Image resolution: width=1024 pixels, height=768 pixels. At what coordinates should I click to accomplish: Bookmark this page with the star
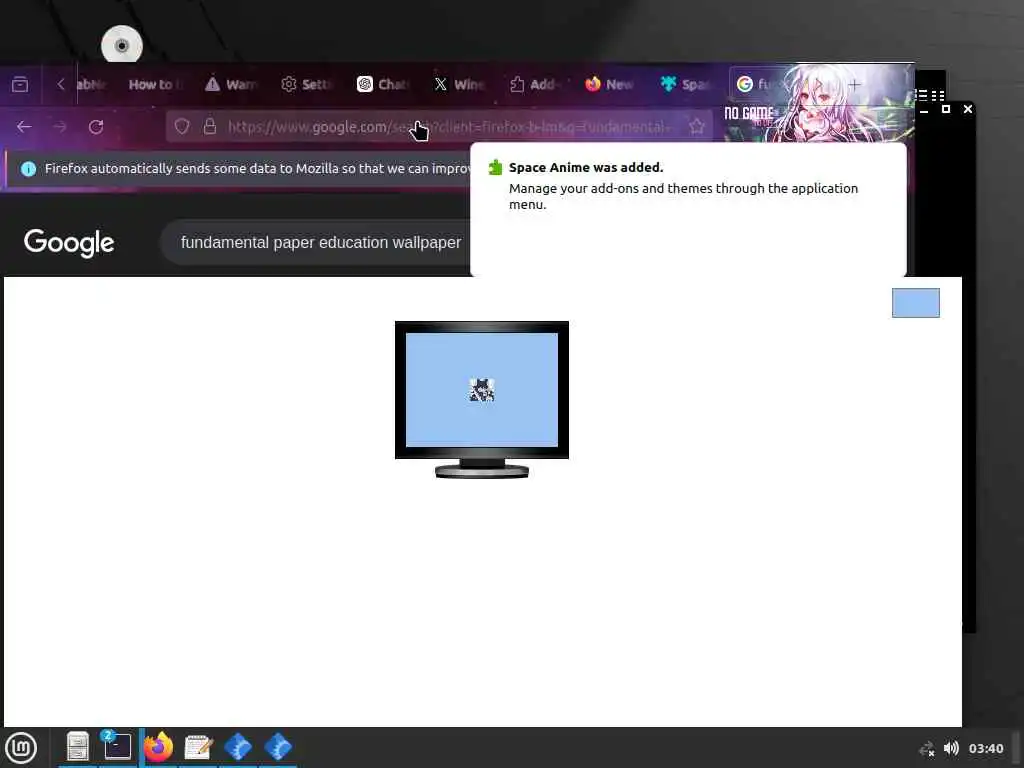(x=697, y=126)
